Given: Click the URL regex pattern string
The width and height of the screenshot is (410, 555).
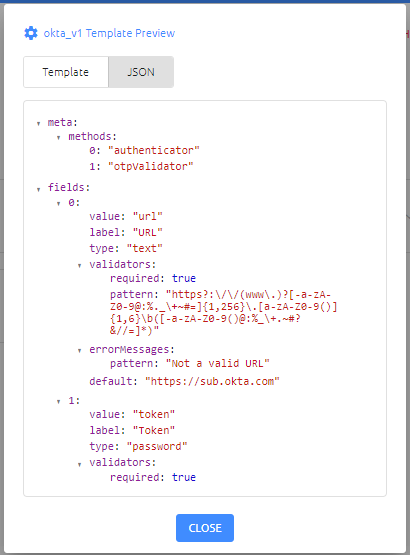Looking at the screenshot, I should pos(223,312).
